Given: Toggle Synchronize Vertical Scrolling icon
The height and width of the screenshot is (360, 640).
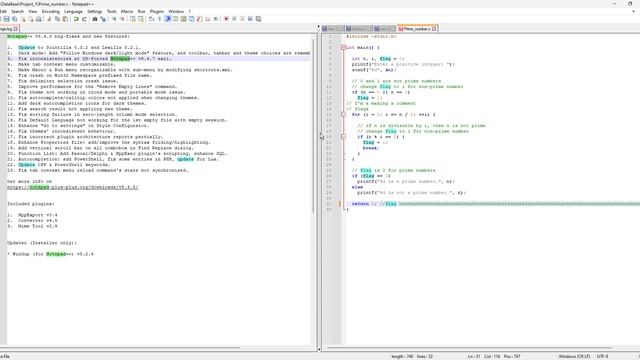Looking at the screenshot, I should coord(133,19).
